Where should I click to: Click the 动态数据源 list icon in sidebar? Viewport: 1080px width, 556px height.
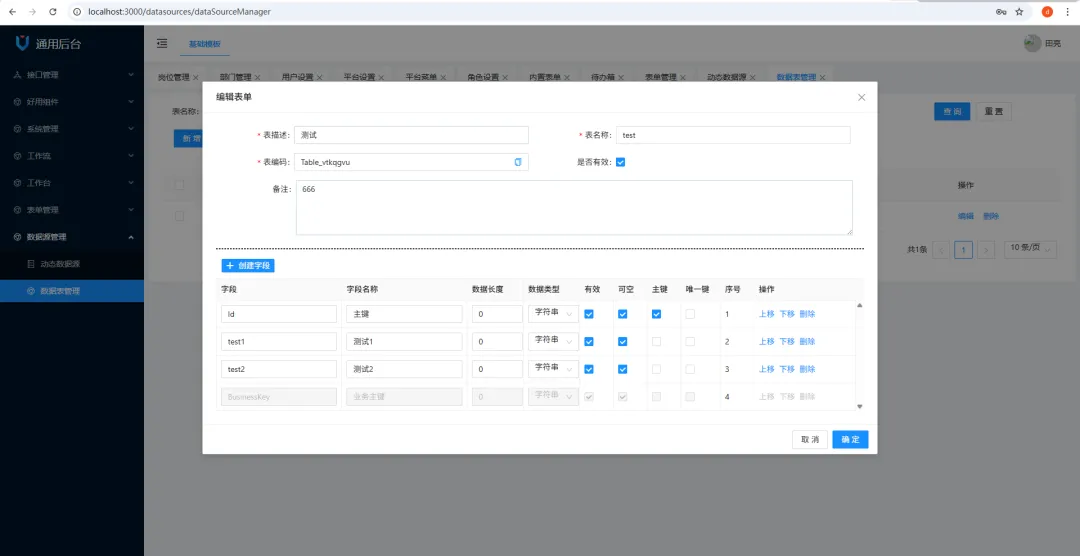[30, 264]
